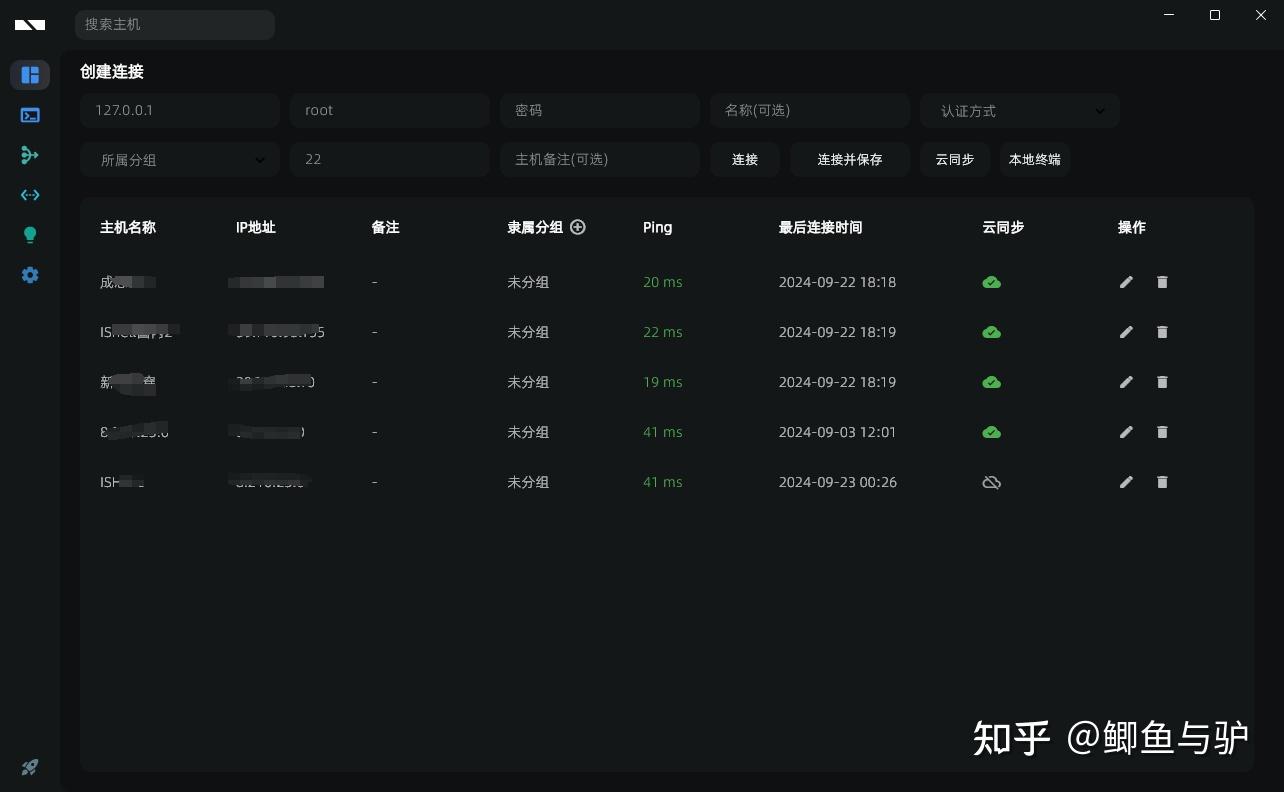
Task: Launch the rocket icon at sidebar bottom
Action: coord(30,767)
